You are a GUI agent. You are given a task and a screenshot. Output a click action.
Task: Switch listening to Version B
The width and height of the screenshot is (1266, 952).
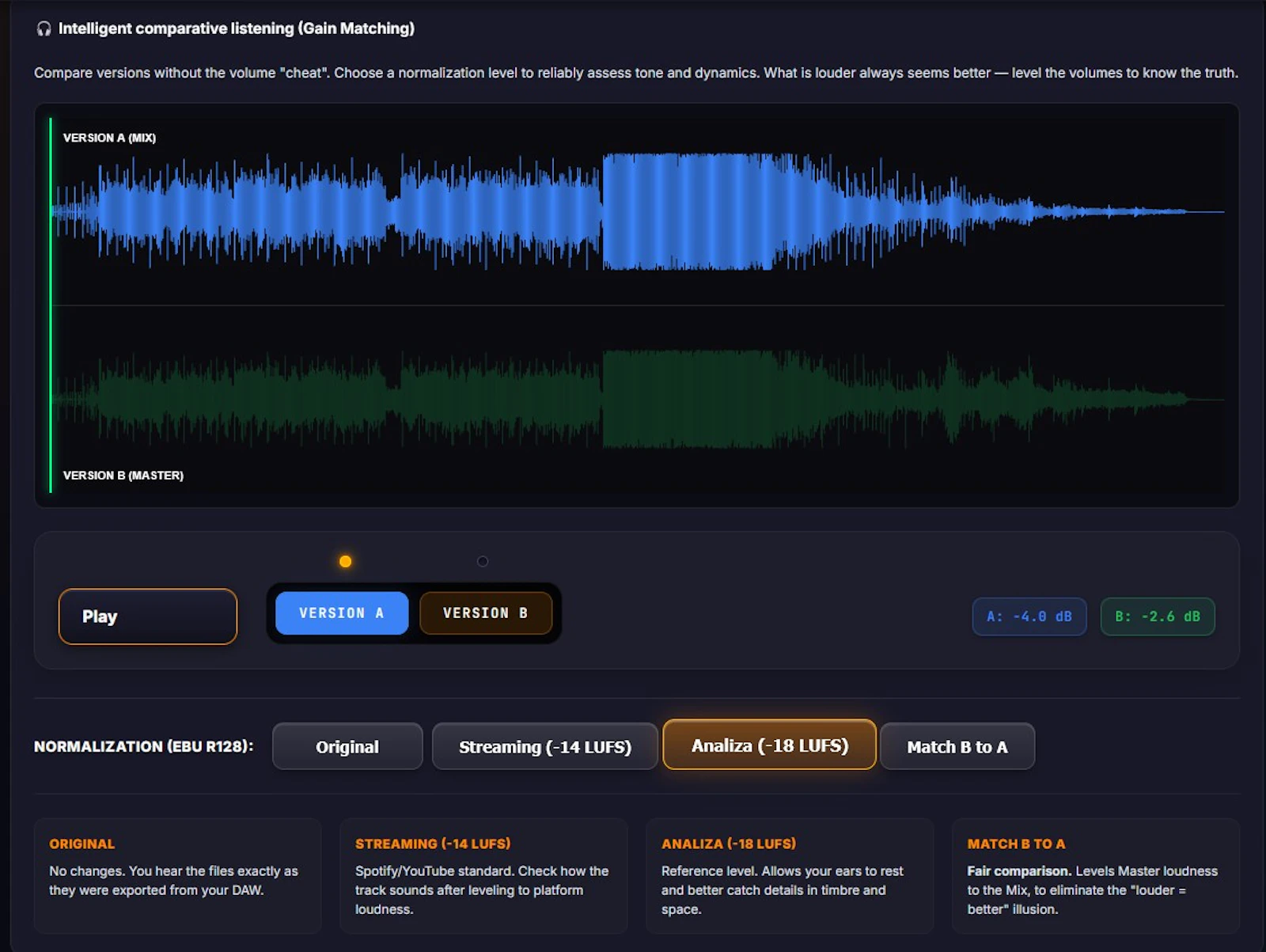pos(485,613)
